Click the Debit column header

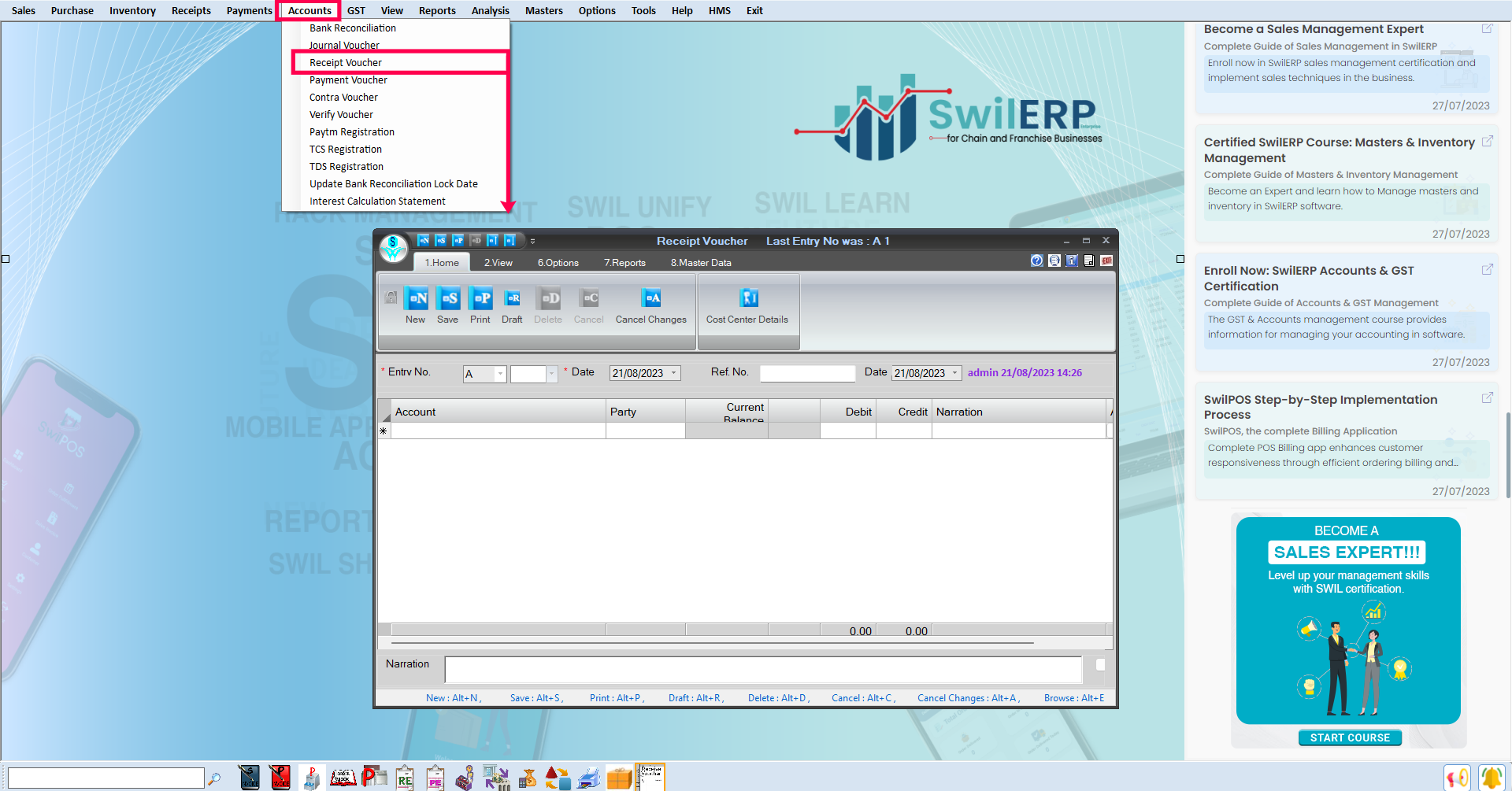[x=848, y=412]
